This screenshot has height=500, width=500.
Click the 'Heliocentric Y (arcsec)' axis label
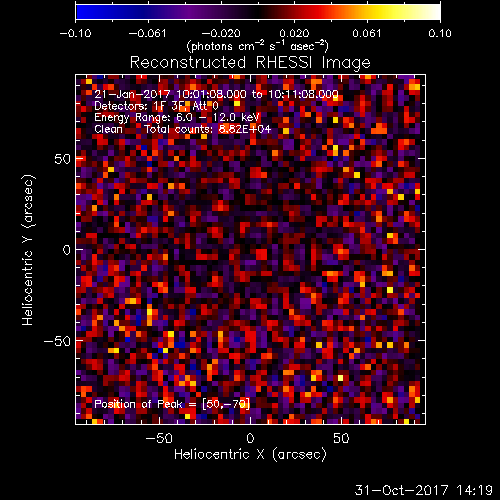tap(28, 250)
